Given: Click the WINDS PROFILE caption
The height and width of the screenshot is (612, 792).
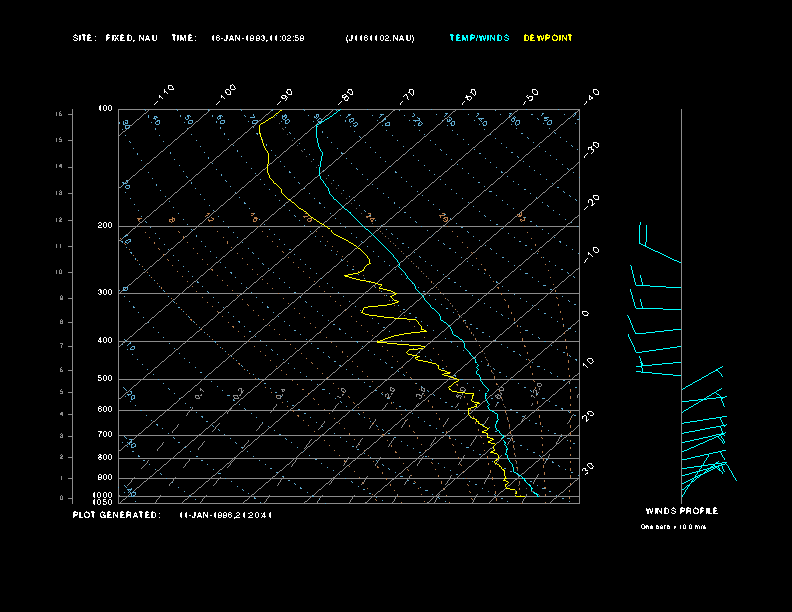Looking at the screenshot, I should click(681, 511).
